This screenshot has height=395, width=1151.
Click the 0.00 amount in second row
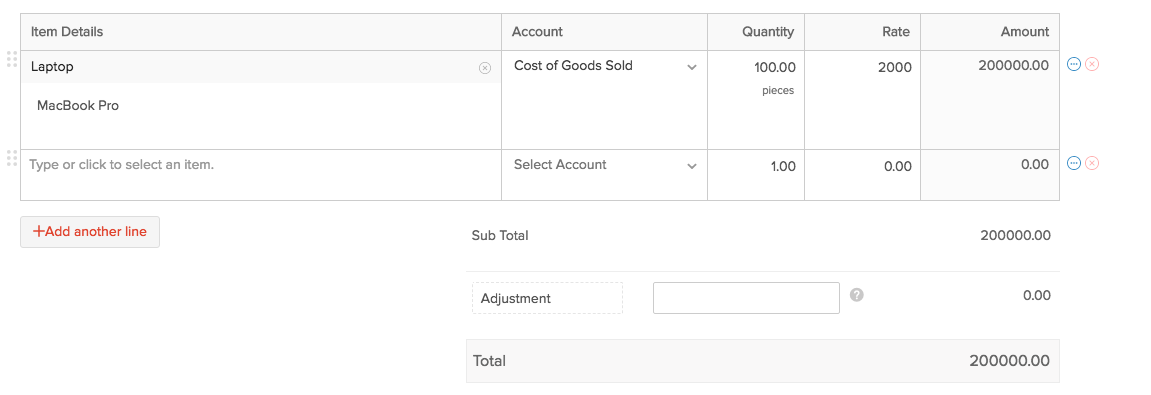click(1035, 164)
